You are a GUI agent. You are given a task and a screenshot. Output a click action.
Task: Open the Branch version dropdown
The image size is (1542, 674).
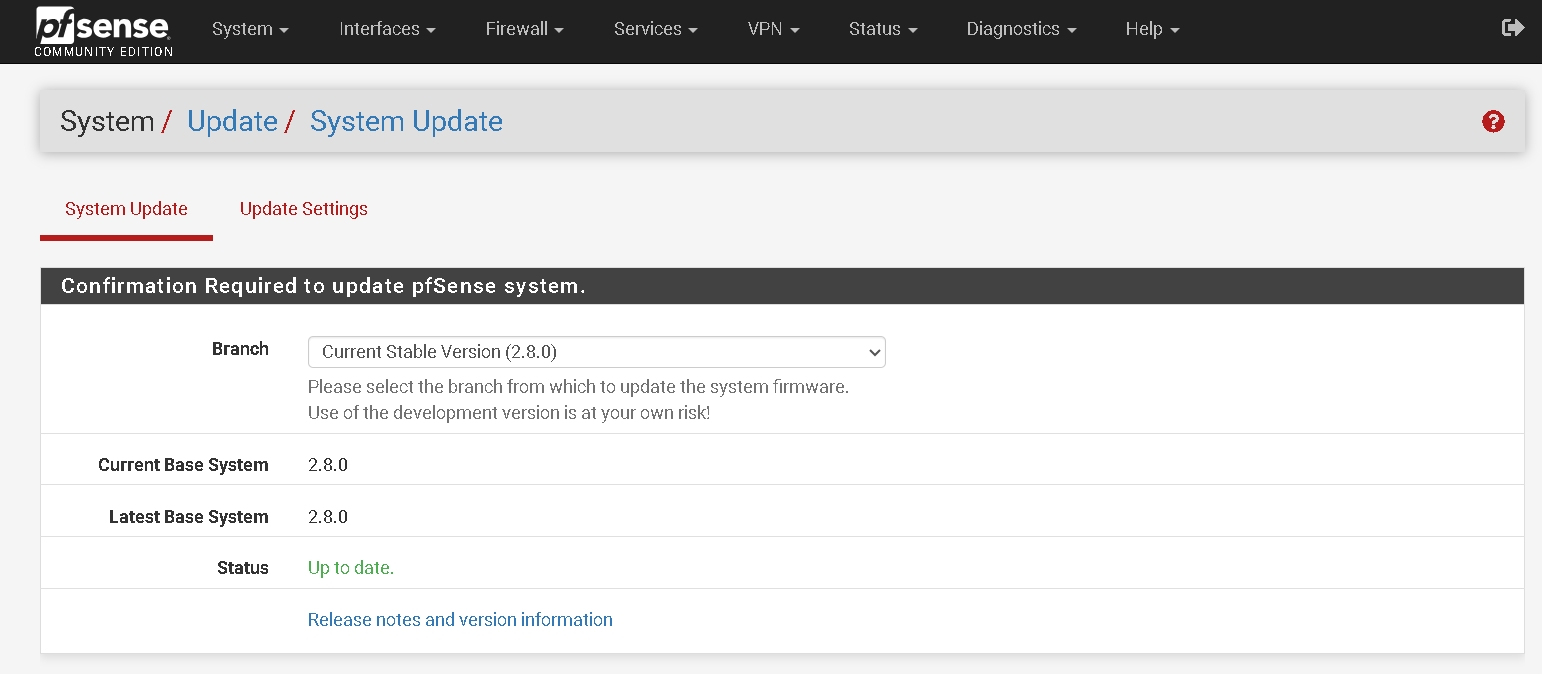(596, 352)
